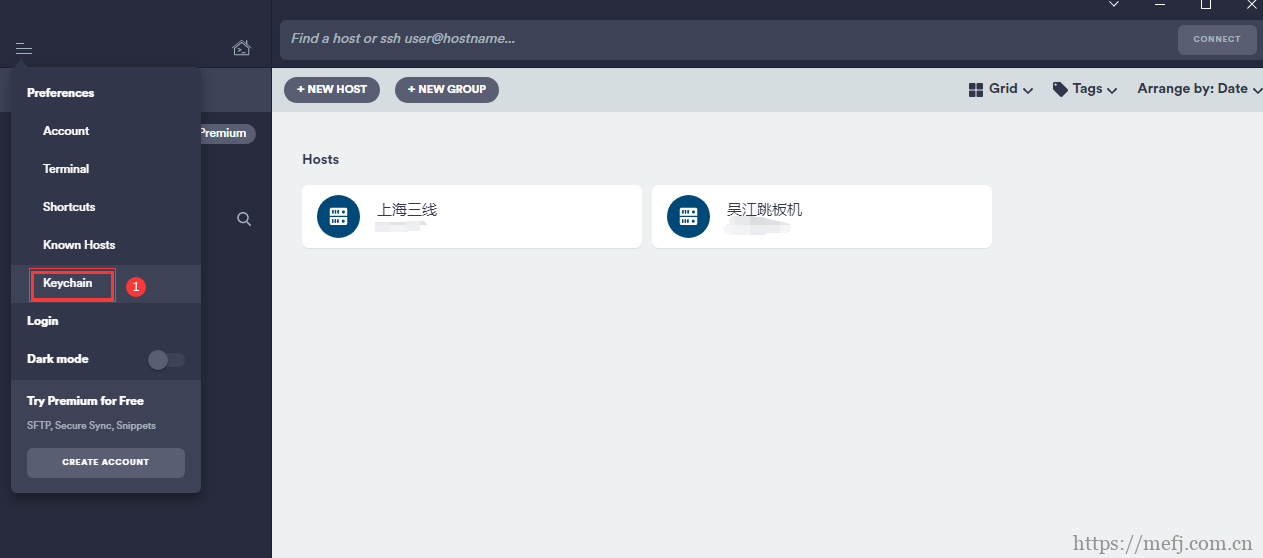
Task: Open the Arrange by: Date dropdown
Action: 1200,89
